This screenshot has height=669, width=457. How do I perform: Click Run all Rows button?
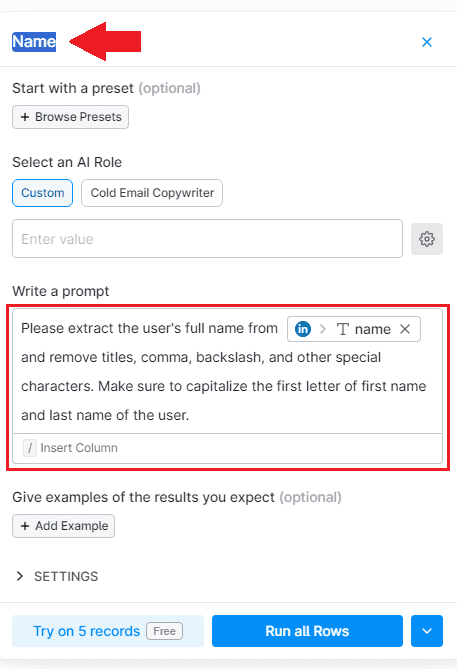(307, 631)
